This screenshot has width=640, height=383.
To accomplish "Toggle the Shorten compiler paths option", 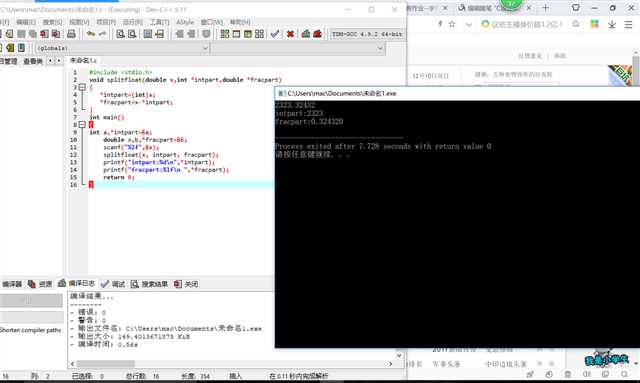I will (31, 330).
